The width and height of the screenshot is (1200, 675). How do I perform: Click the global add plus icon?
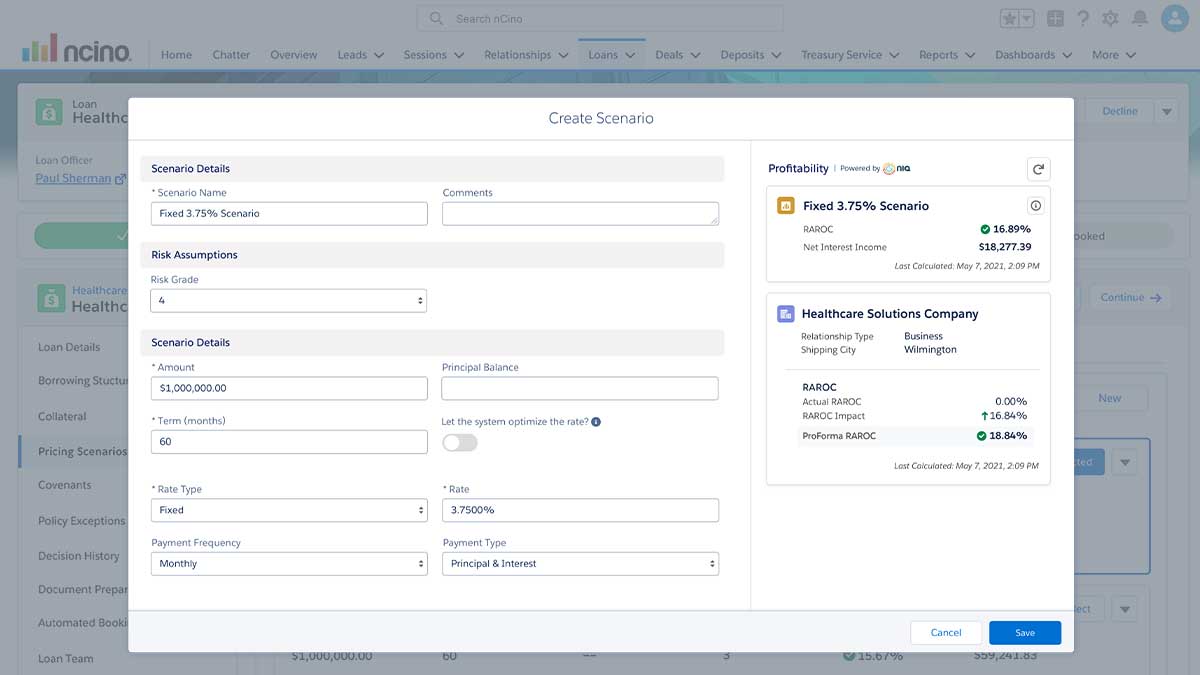1055,19
